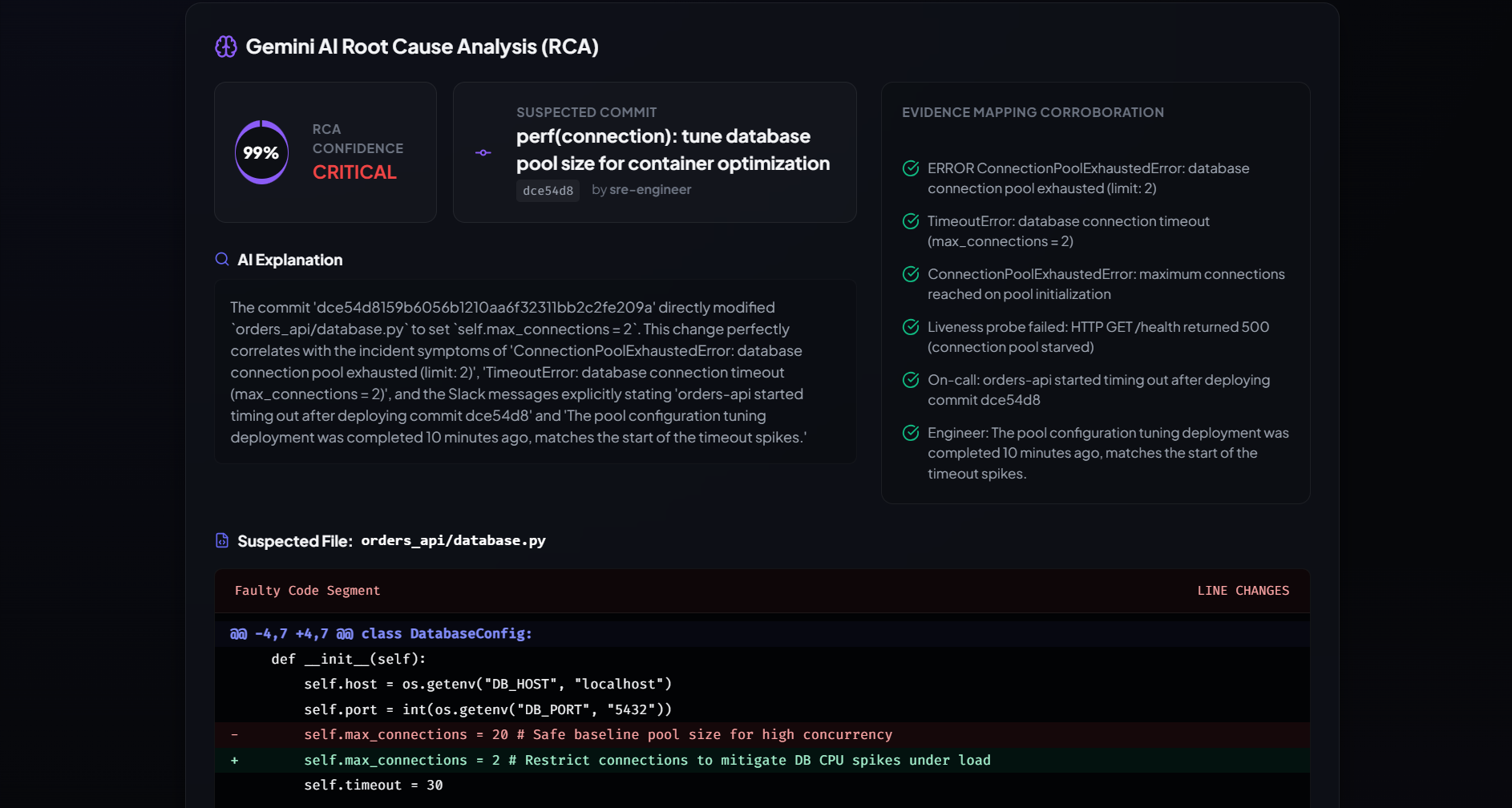Click the dce54d8 commit hash badge
This screenshot has height=808, width=1512.
coord(548,190)
